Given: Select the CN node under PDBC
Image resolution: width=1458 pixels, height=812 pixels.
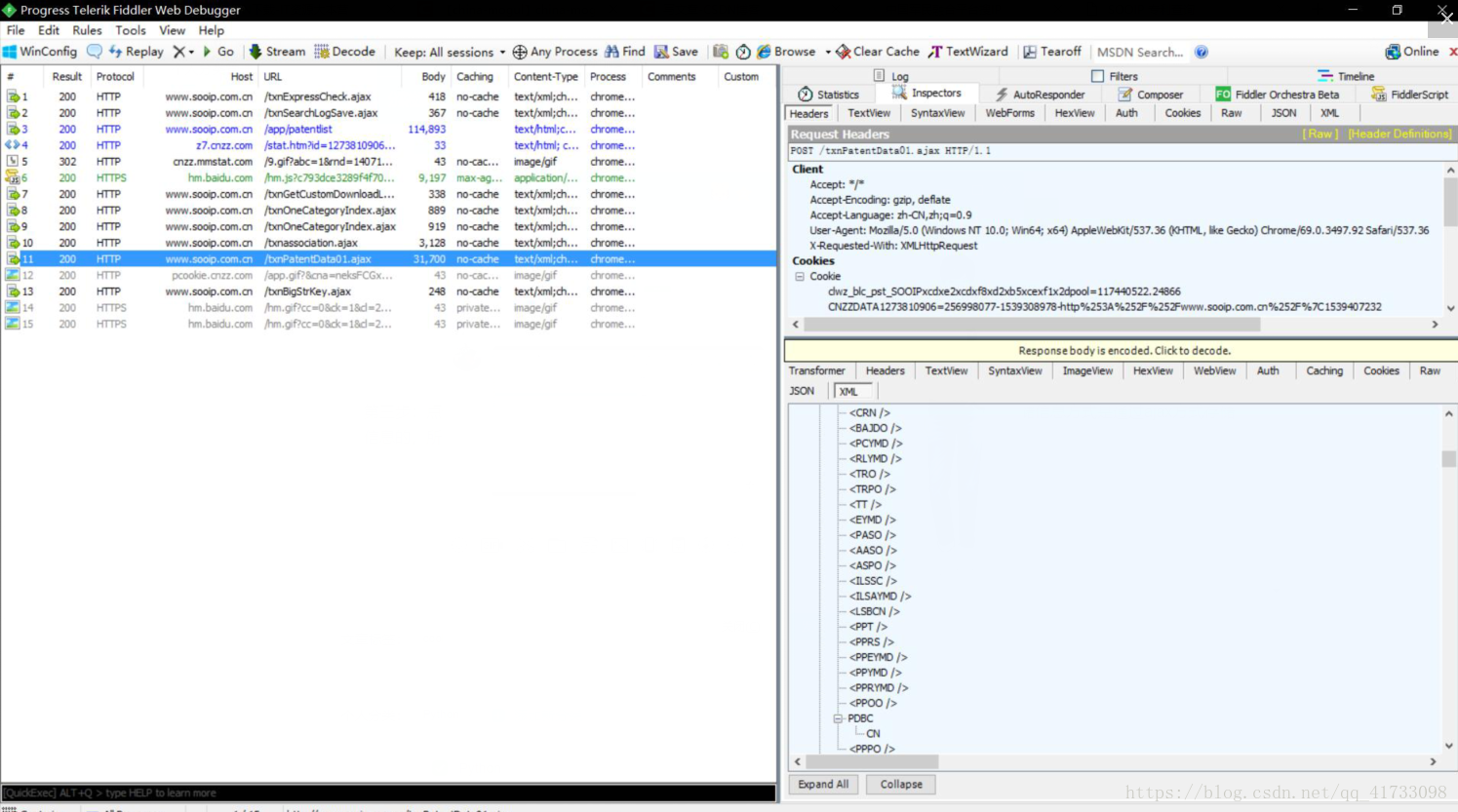Looking at the screenshot, I should click(x=873, y=734).
